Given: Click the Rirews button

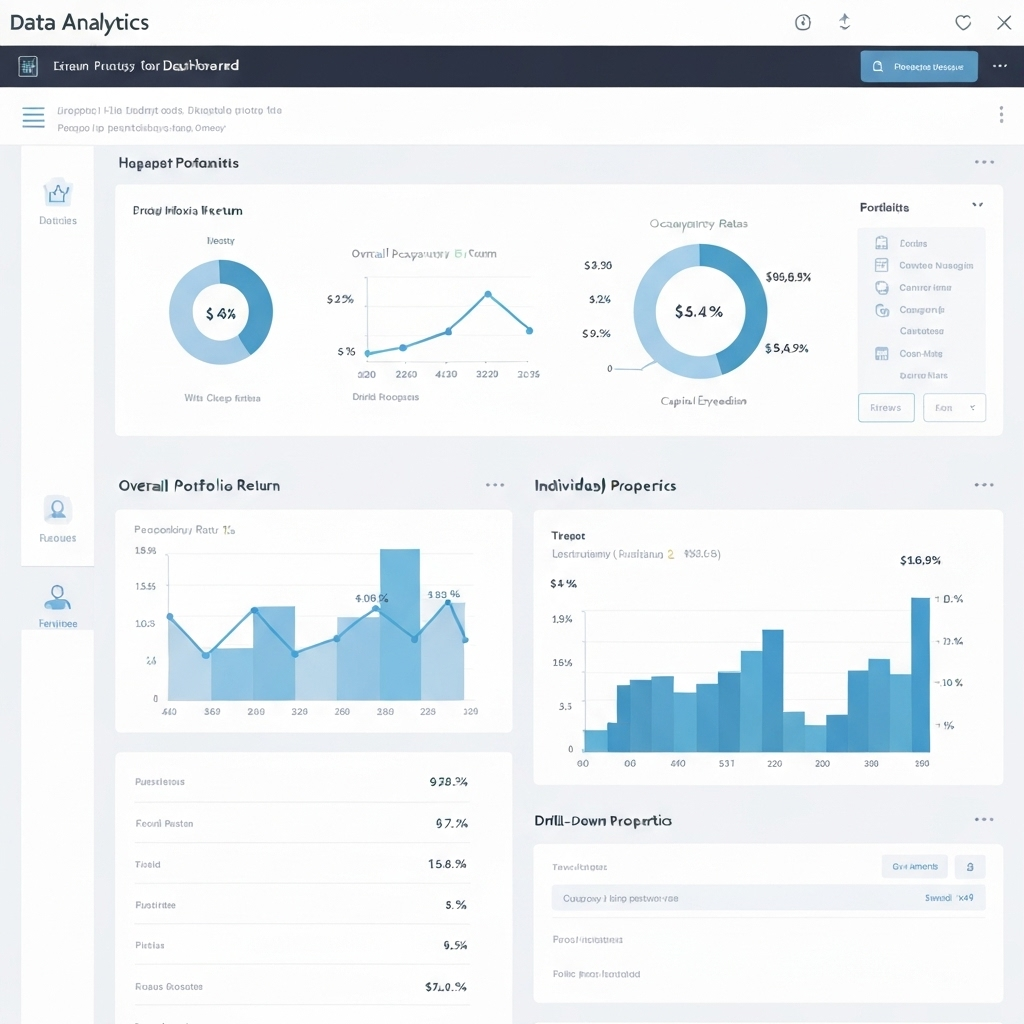Looking at the screenshot, I should click(x=886, y=408).
